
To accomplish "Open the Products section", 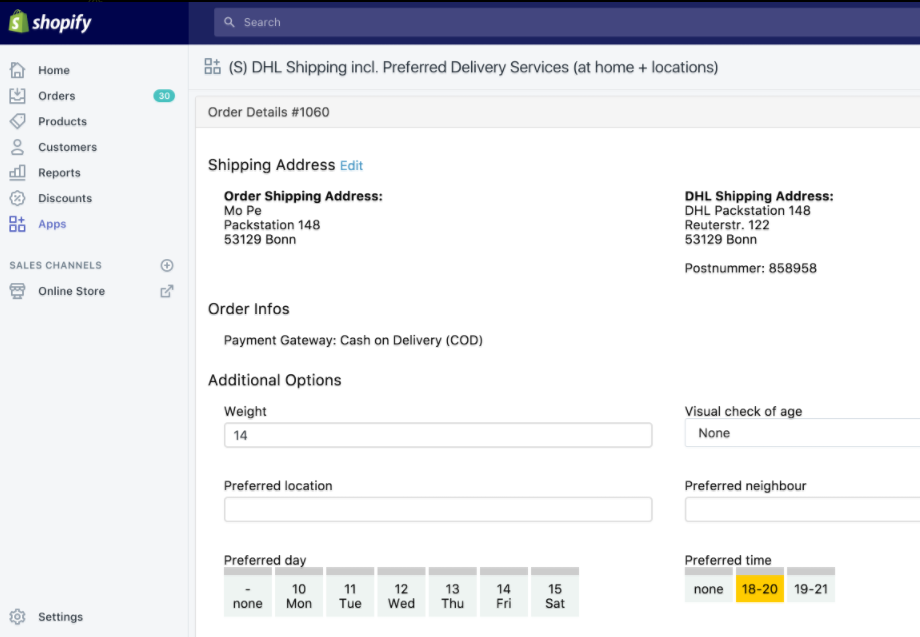I will pos(63,121).
